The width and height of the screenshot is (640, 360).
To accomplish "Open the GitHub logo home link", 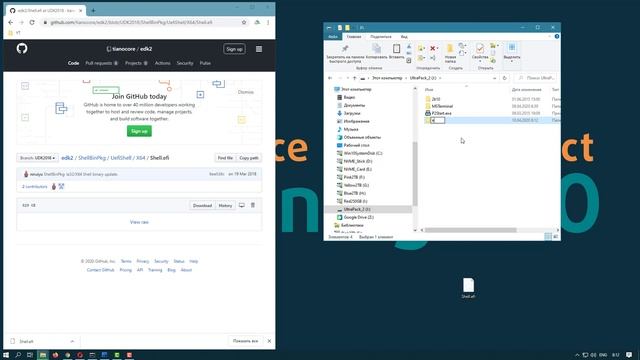I will click(22, 49).
